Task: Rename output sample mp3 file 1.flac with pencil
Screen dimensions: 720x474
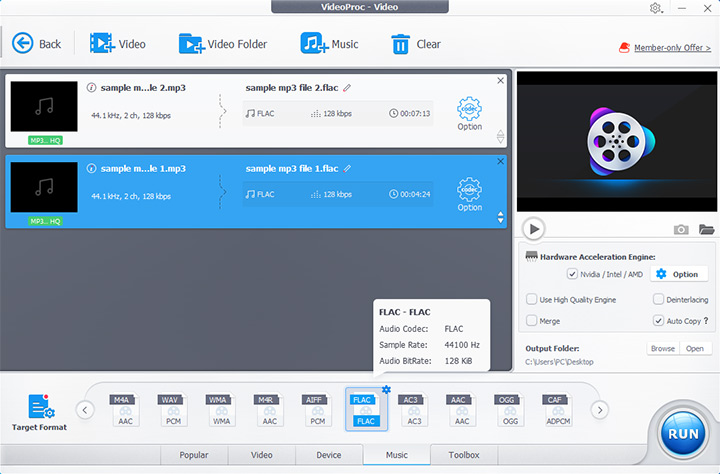Action: coord(347,169)
